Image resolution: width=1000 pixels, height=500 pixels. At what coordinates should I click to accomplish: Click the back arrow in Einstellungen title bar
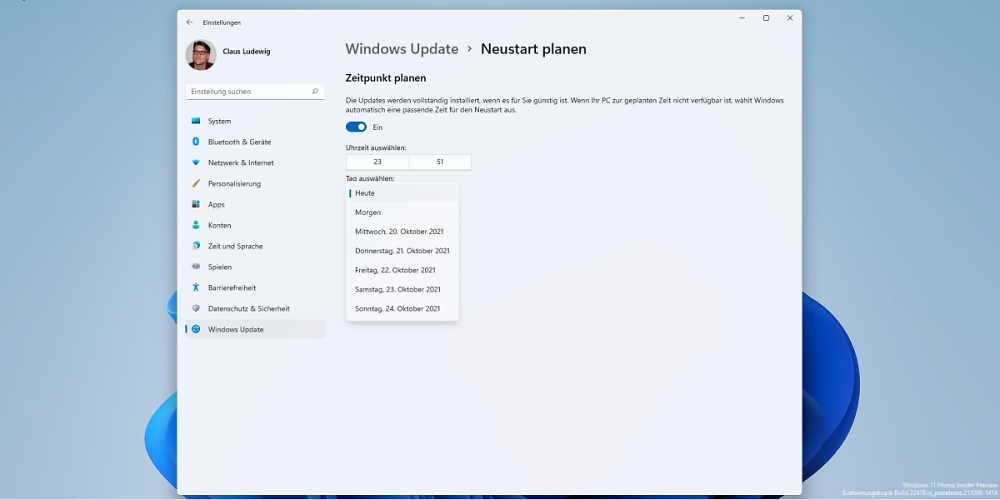pos(189,22)
